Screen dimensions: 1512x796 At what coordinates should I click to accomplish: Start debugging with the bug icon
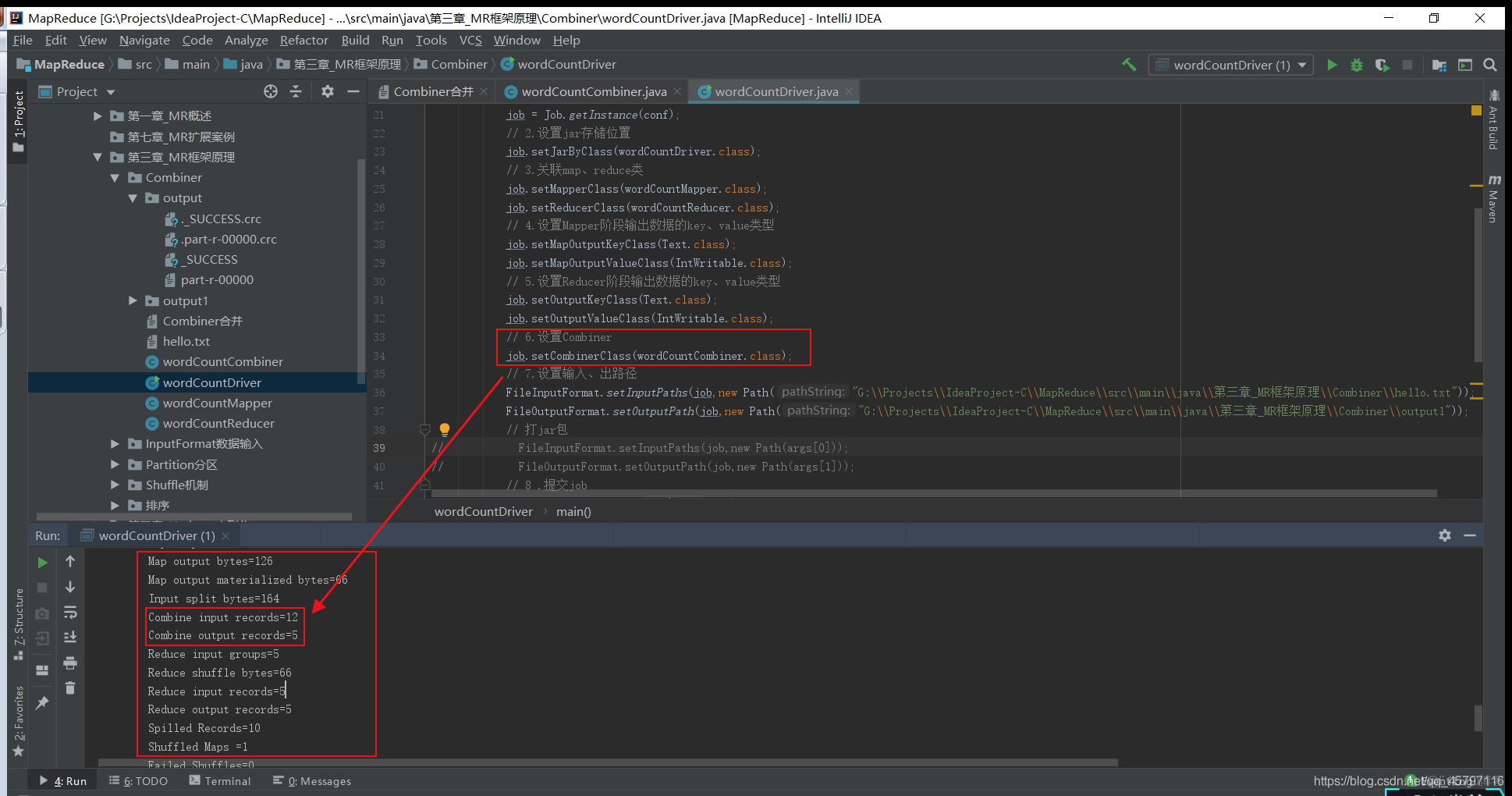[x=1357, y=65]
